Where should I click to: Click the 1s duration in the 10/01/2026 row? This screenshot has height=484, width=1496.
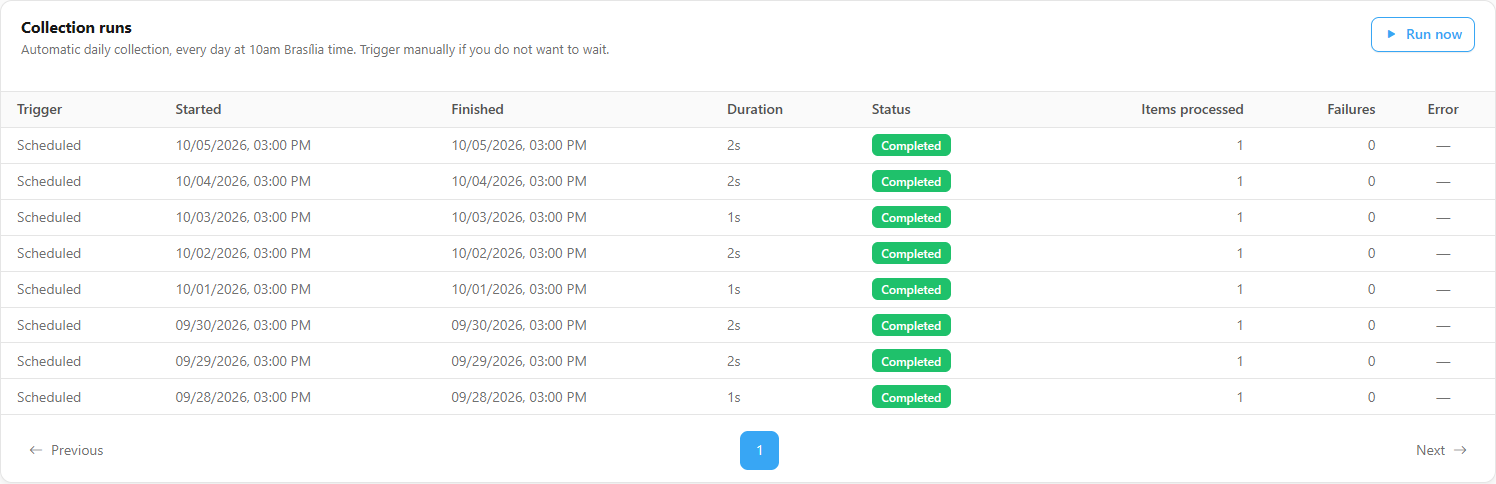tap(734, 289)
